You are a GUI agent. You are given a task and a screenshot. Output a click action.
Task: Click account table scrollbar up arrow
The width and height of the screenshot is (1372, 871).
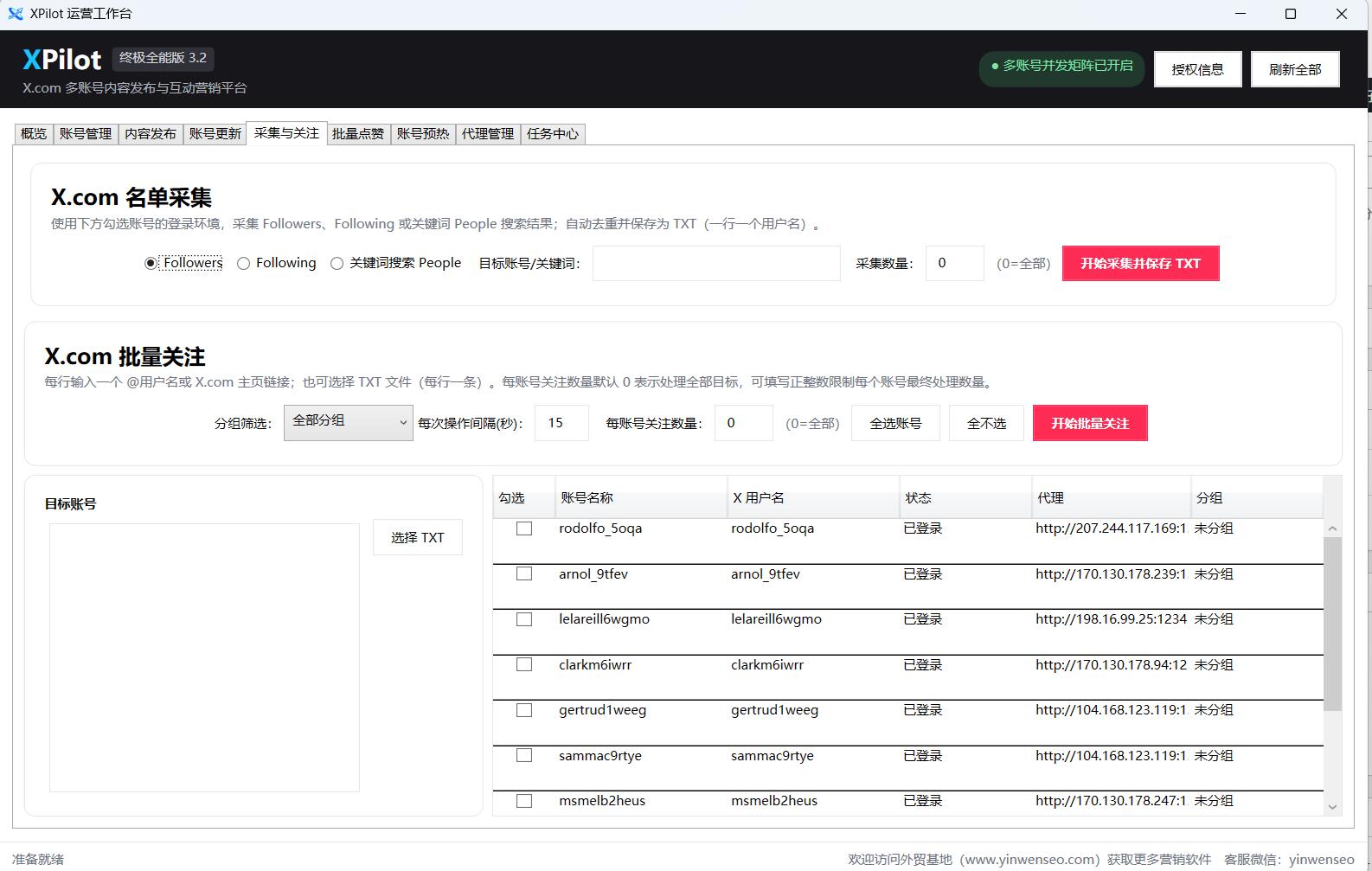pyautogui.click(x=1332, y=528)
